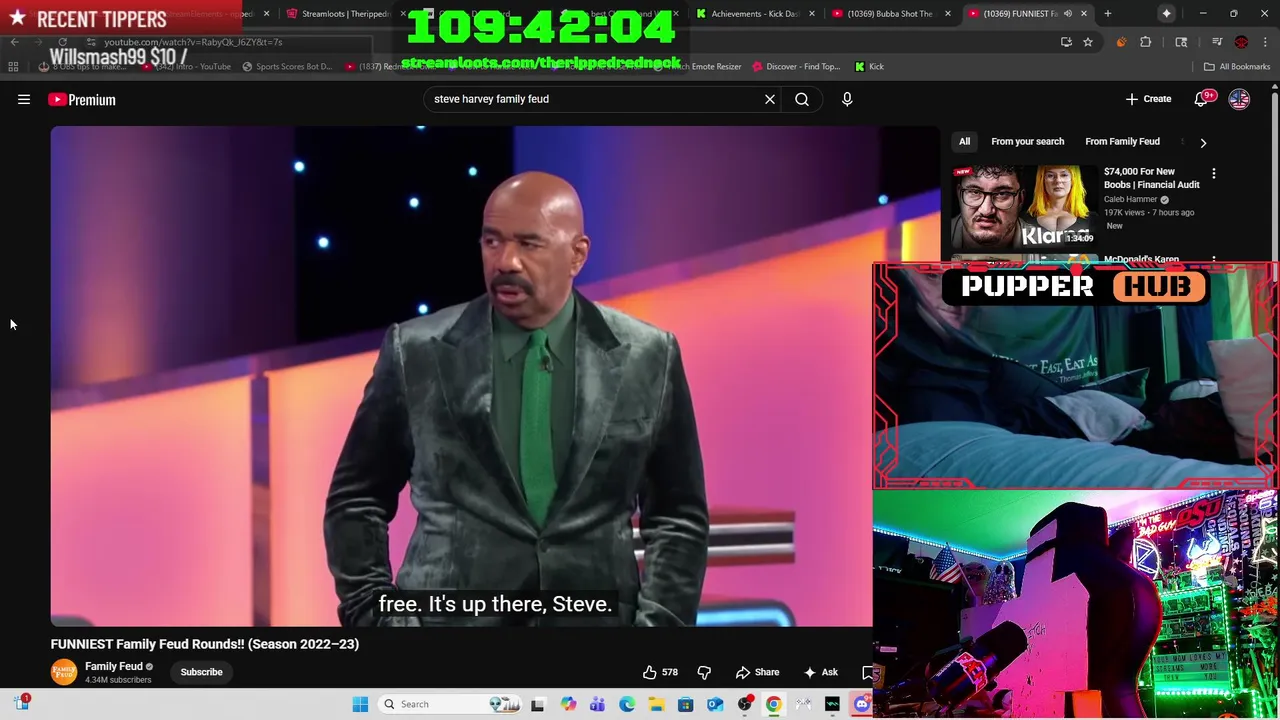Open the Discover - Find Top bookmark

(795, 66)
